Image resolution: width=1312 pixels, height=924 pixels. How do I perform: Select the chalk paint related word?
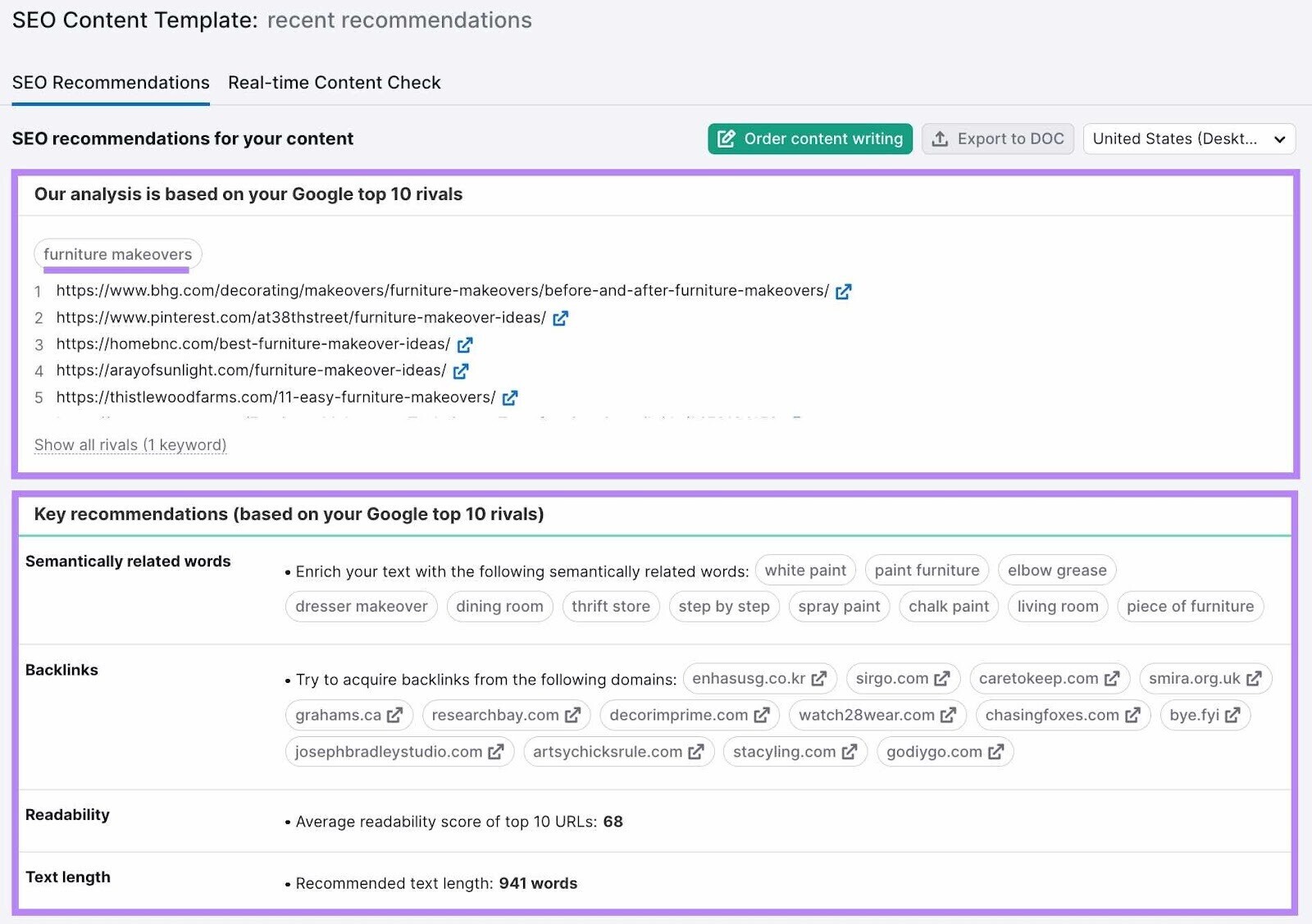(948, 607)
